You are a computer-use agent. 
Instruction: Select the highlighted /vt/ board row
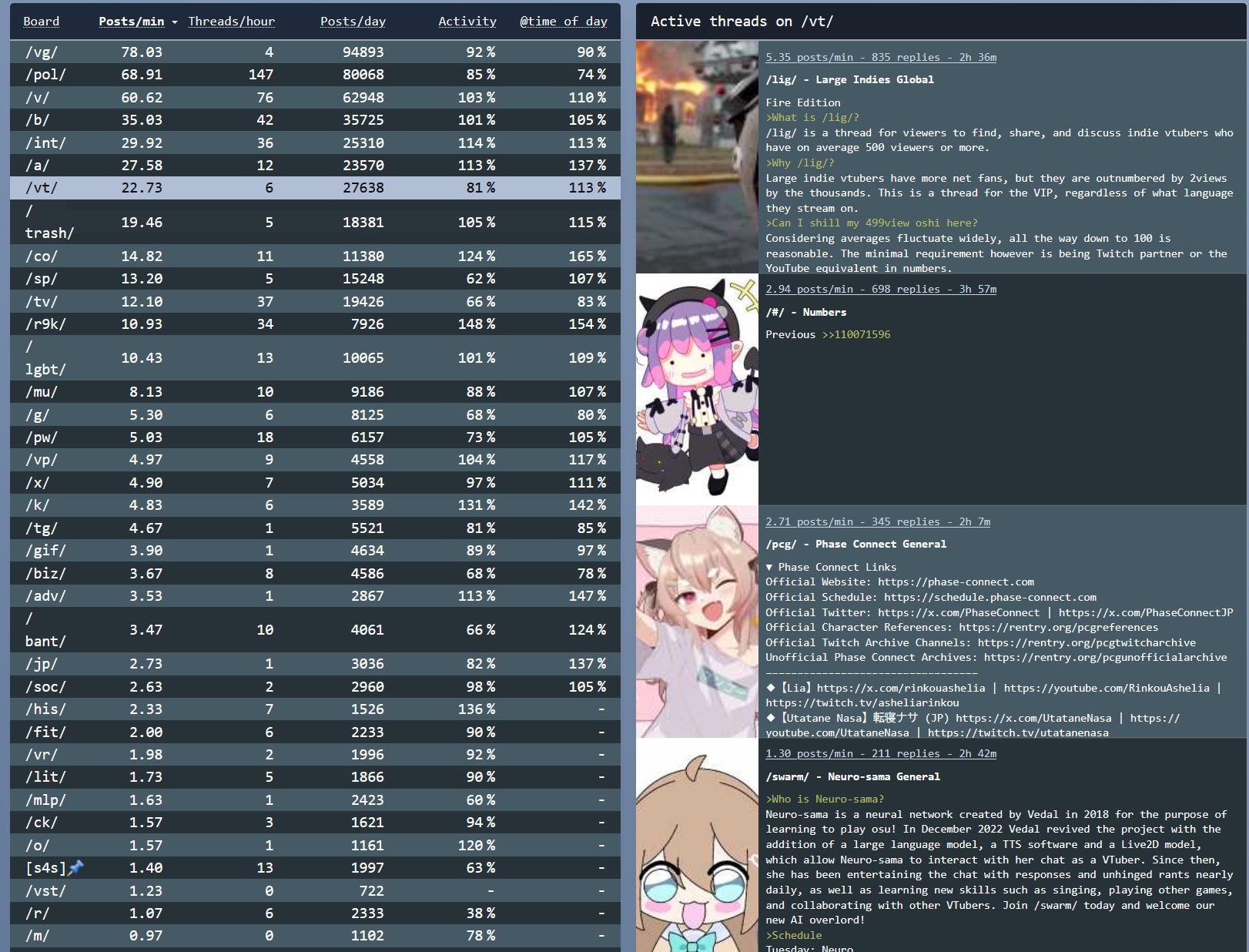(x=315, y=188)
